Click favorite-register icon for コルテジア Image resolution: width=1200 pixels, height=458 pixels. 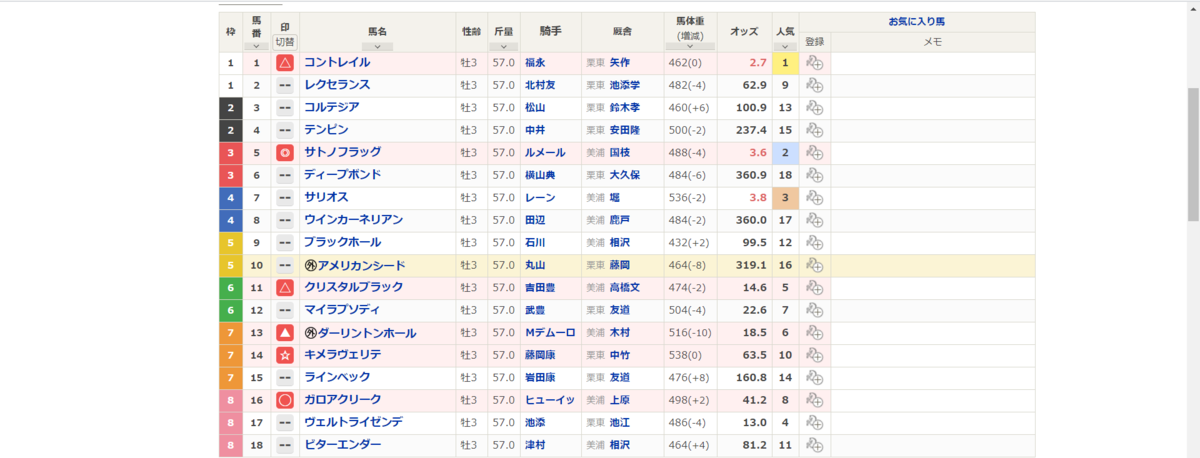point(814,108)
